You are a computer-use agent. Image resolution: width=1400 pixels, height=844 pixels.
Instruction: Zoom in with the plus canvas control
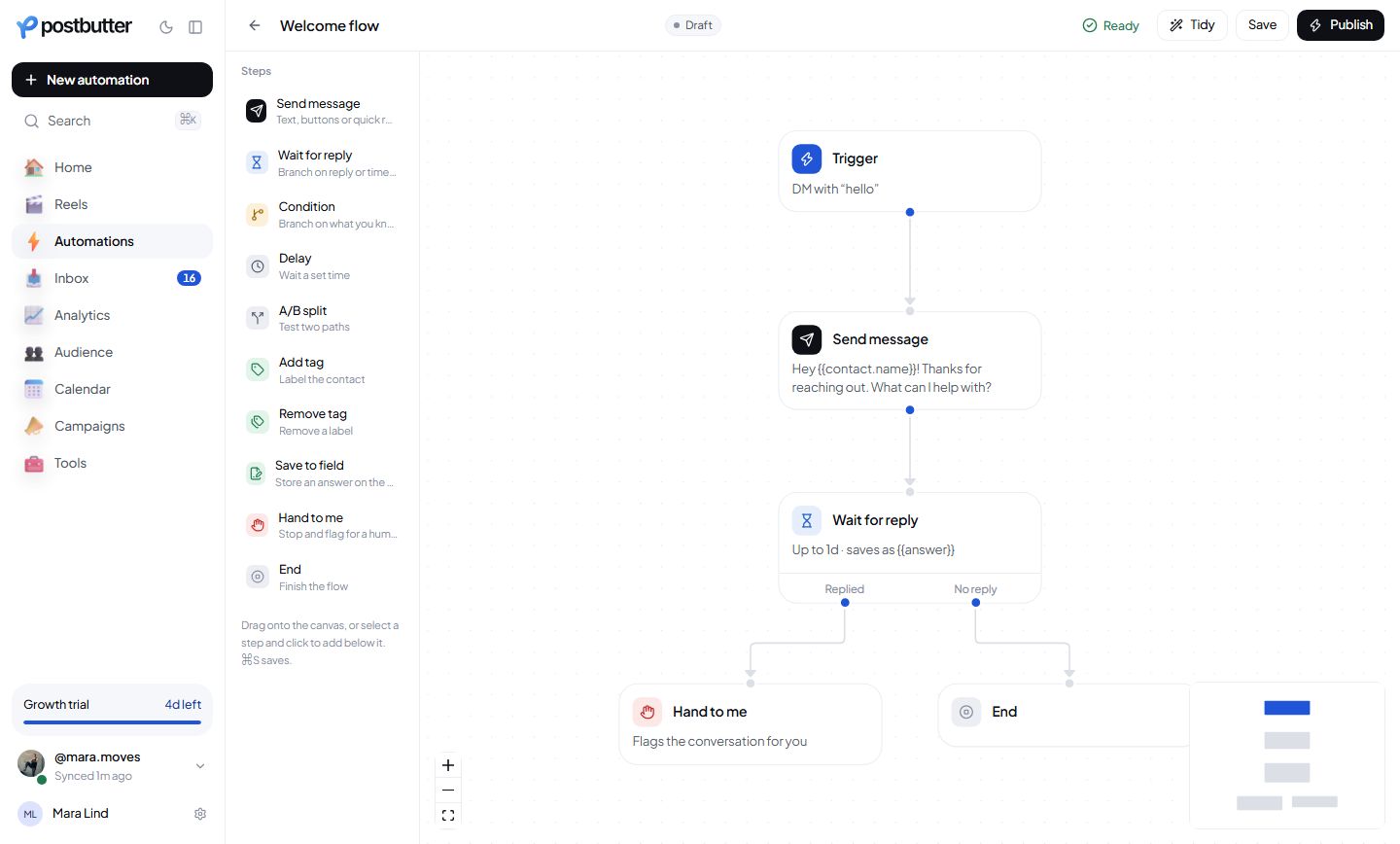pyautogui.click(x=448, y=765)
